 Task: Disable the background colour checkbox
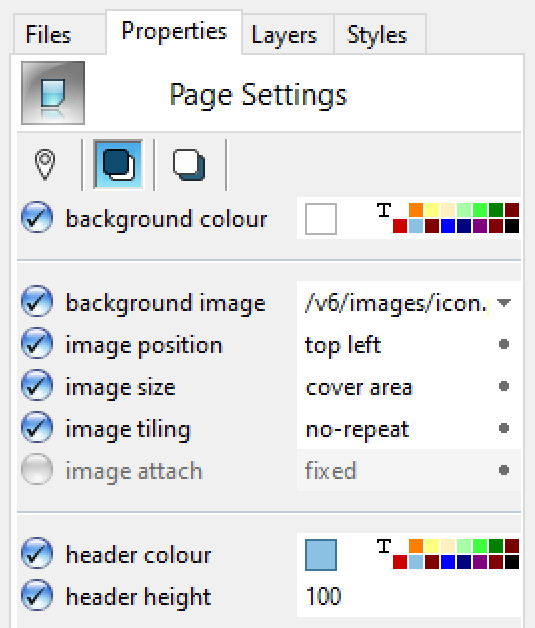37,217
